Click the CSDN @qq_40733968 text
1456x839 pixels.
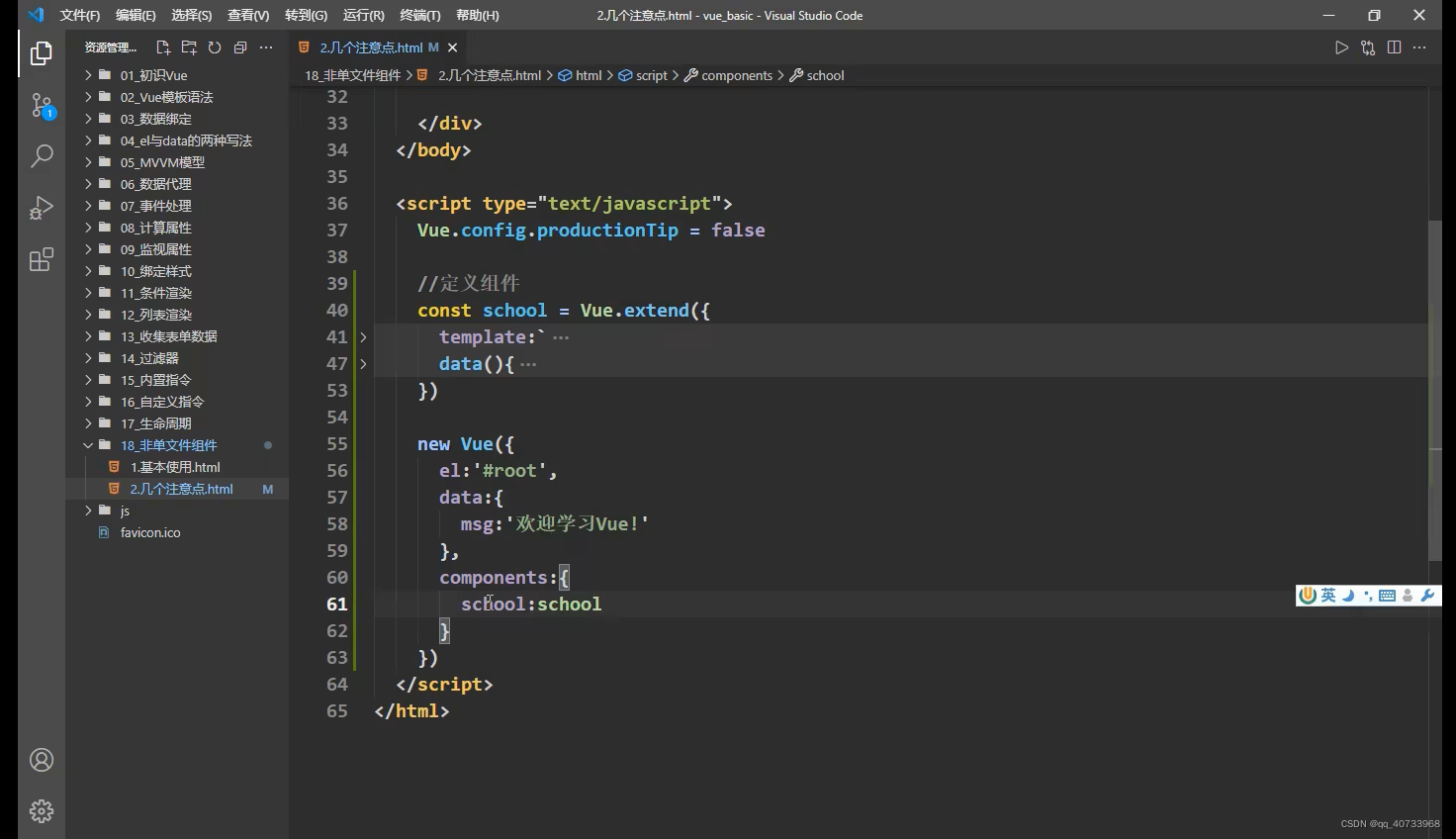[x=1390, y=823]
